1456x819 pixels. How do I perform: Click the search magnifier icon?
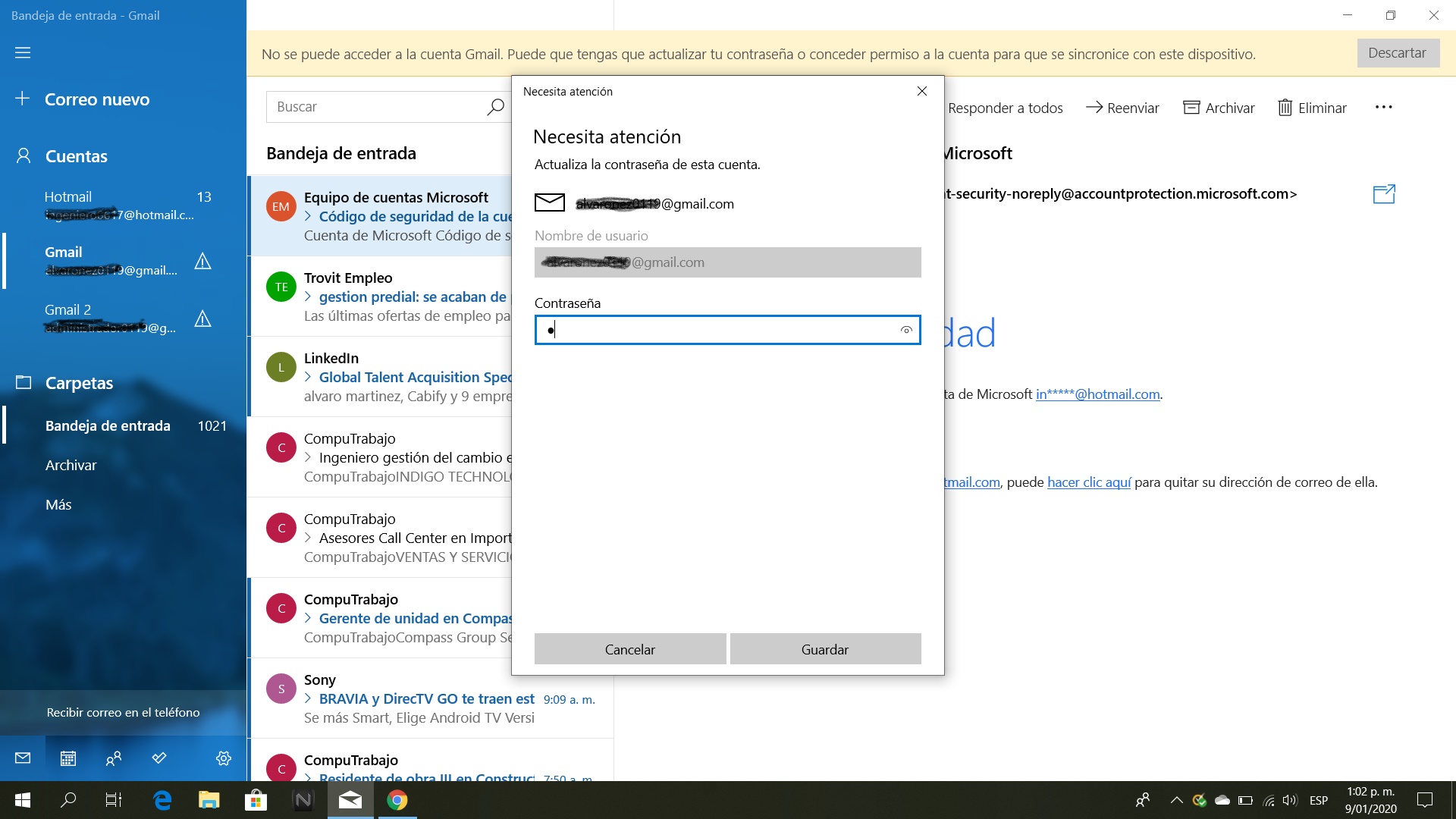[x=495, y=107]
